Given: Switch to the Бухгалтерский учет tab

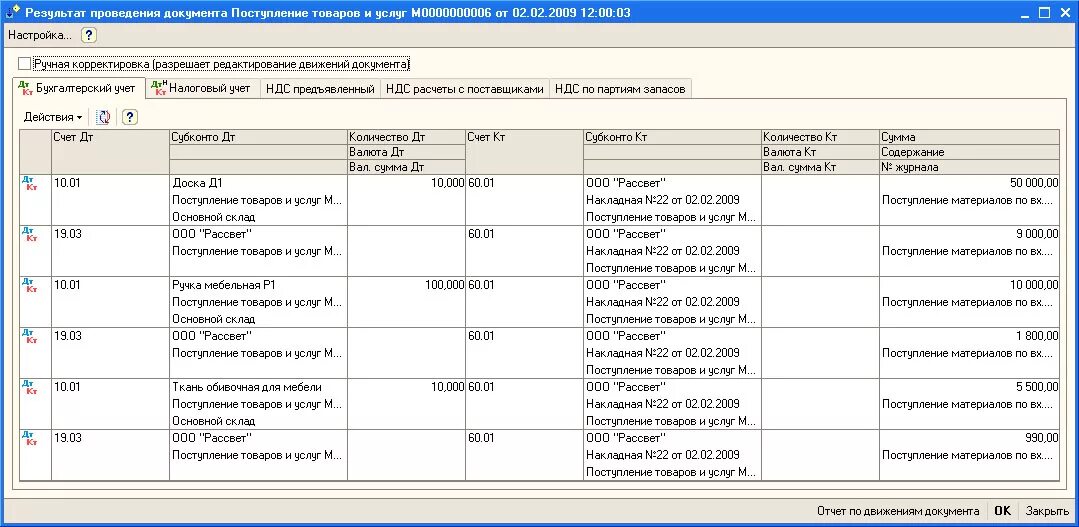Looking at the screenshot, I should tap(79, 88).
